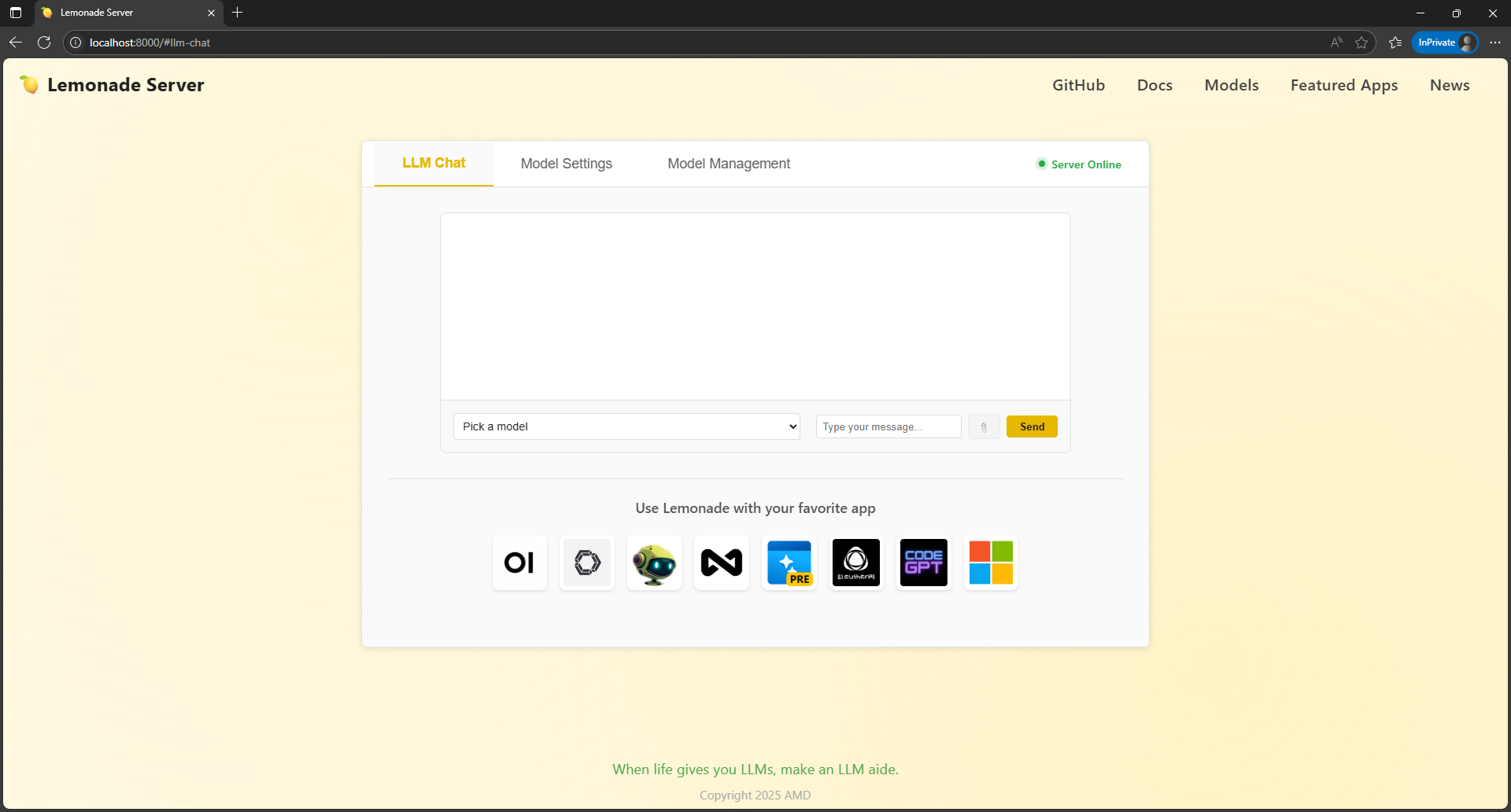This screenshot has width=1511, height=812.
Task: Open a new browser tab
Action: point(238,13)
